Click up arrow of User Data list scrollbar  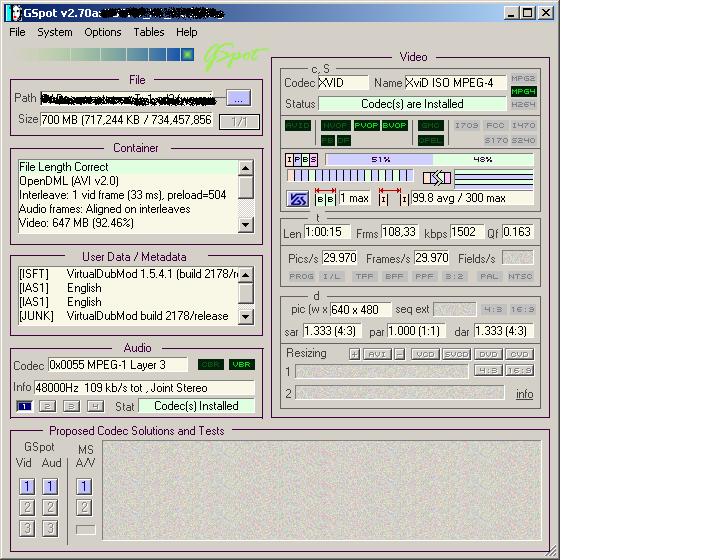pyautogui.click(x=246, y=275)
